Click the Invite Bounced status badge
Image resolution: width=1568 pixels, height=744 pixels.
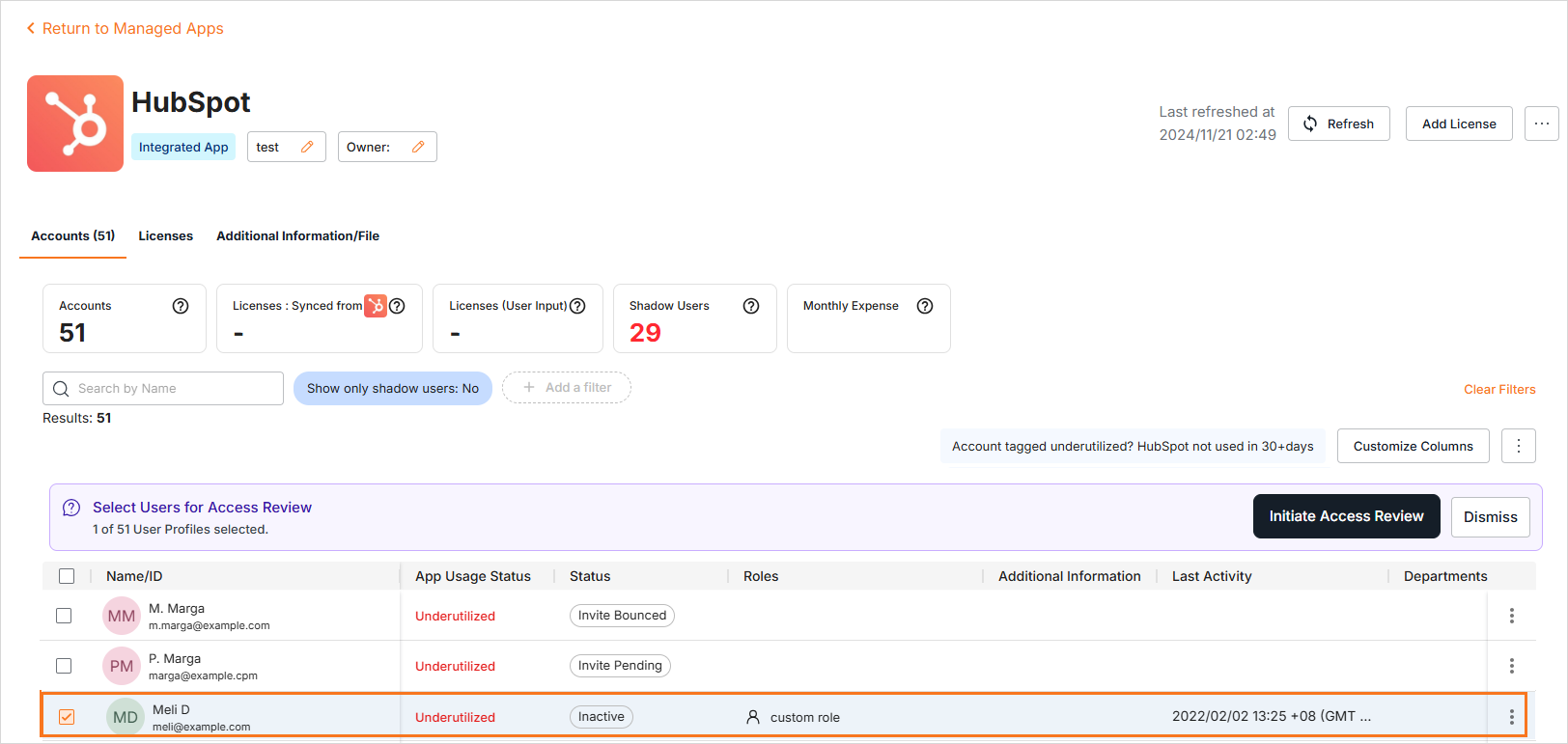(x=622, y=616)
